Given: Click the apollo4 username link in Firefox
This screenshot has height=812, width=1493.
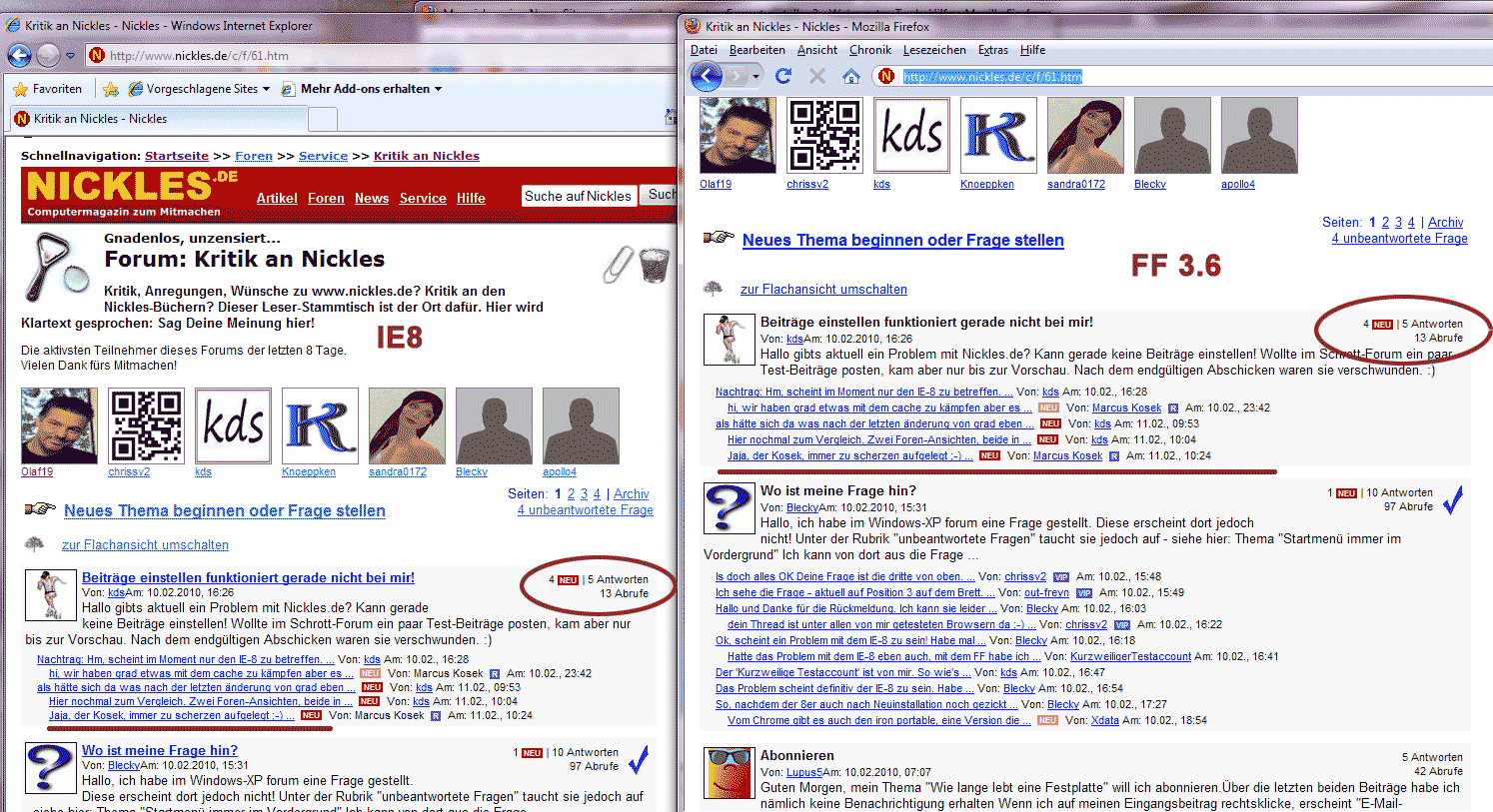Looking at the screenshot, I should tap(1237, 184).
